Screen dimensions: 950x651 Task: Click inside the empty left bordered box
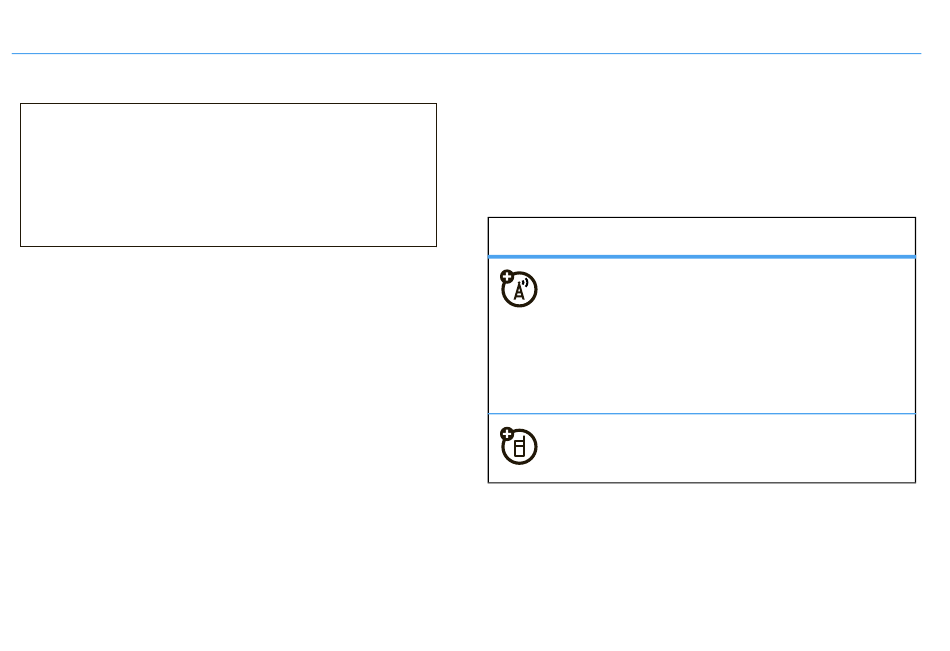228,174
